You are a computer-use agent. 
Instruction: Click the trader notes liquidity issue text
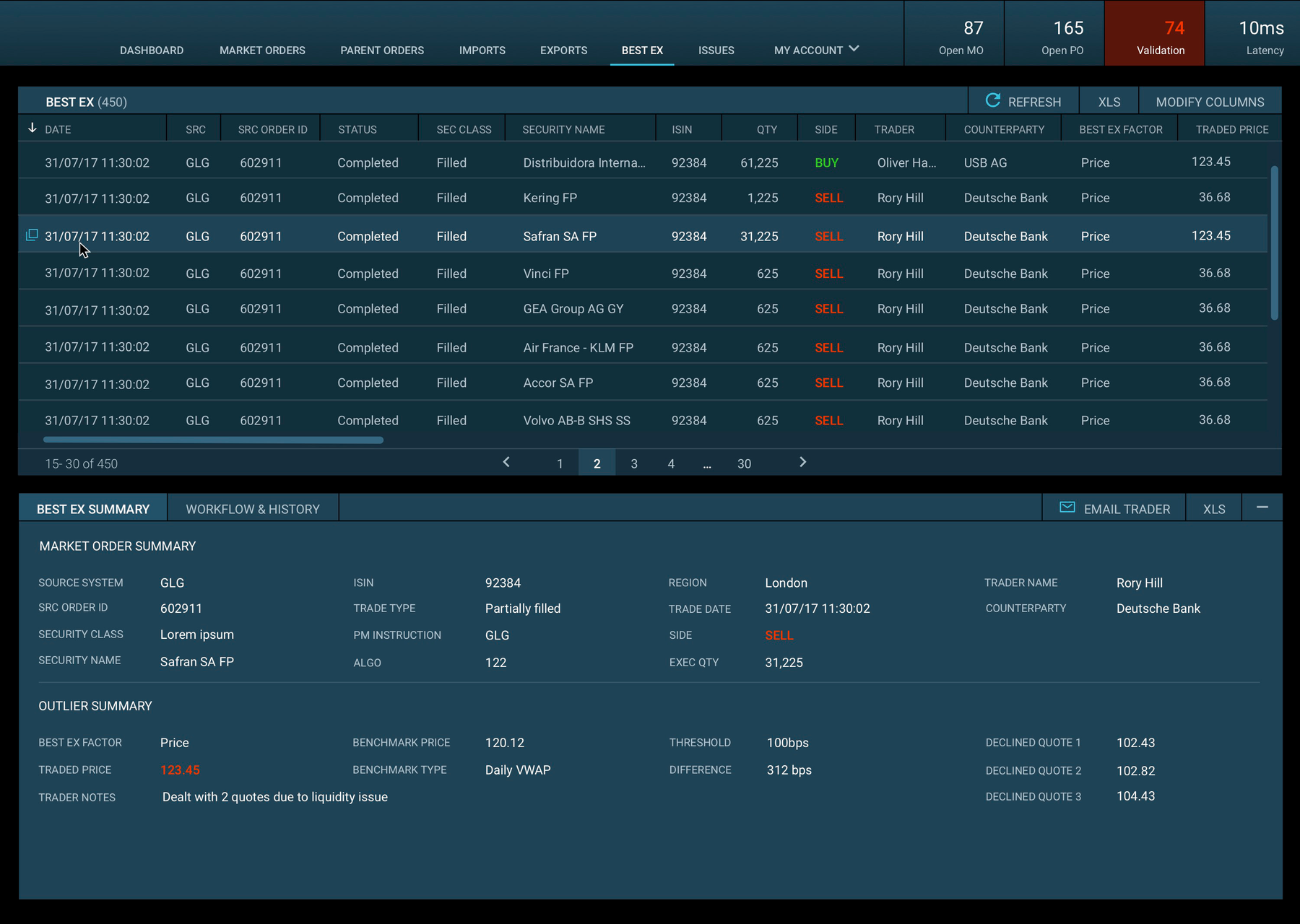coord(275,797)
